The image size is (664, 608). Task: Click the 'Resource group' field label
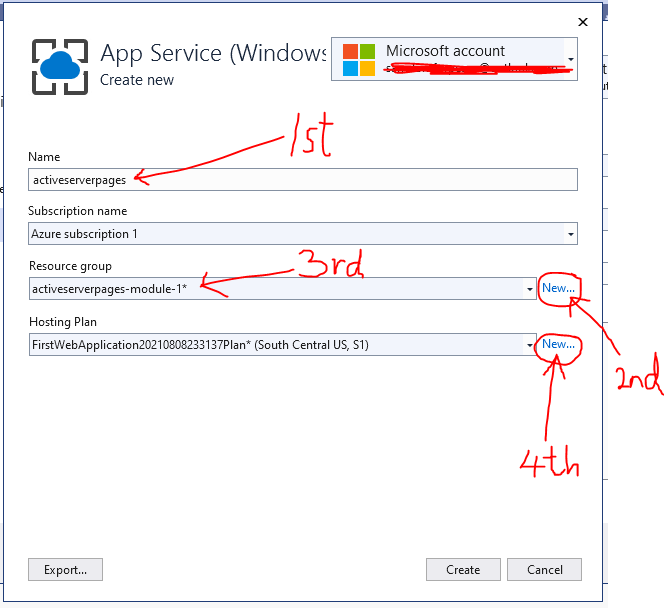click(70, 266)
